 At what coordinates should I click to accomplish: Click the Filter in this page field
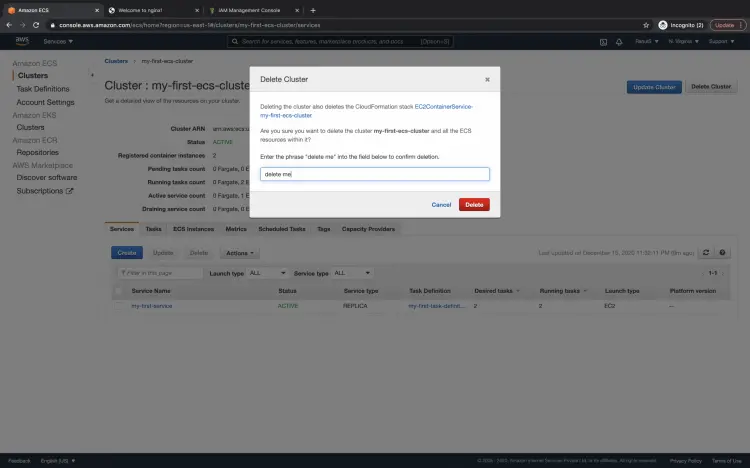coord(160,273)
